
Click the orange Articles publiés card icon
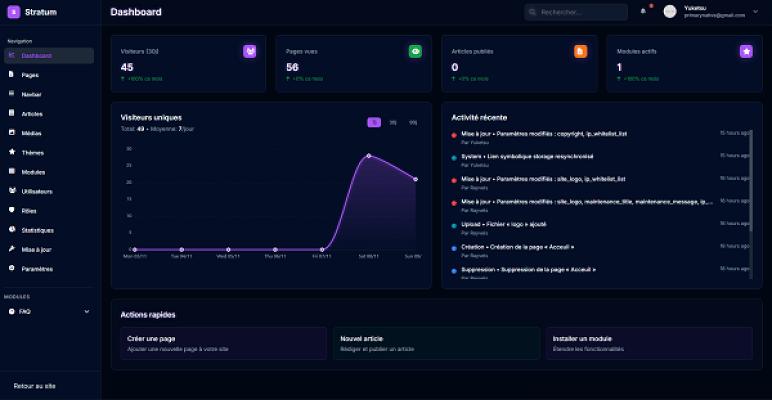(580, 51)
